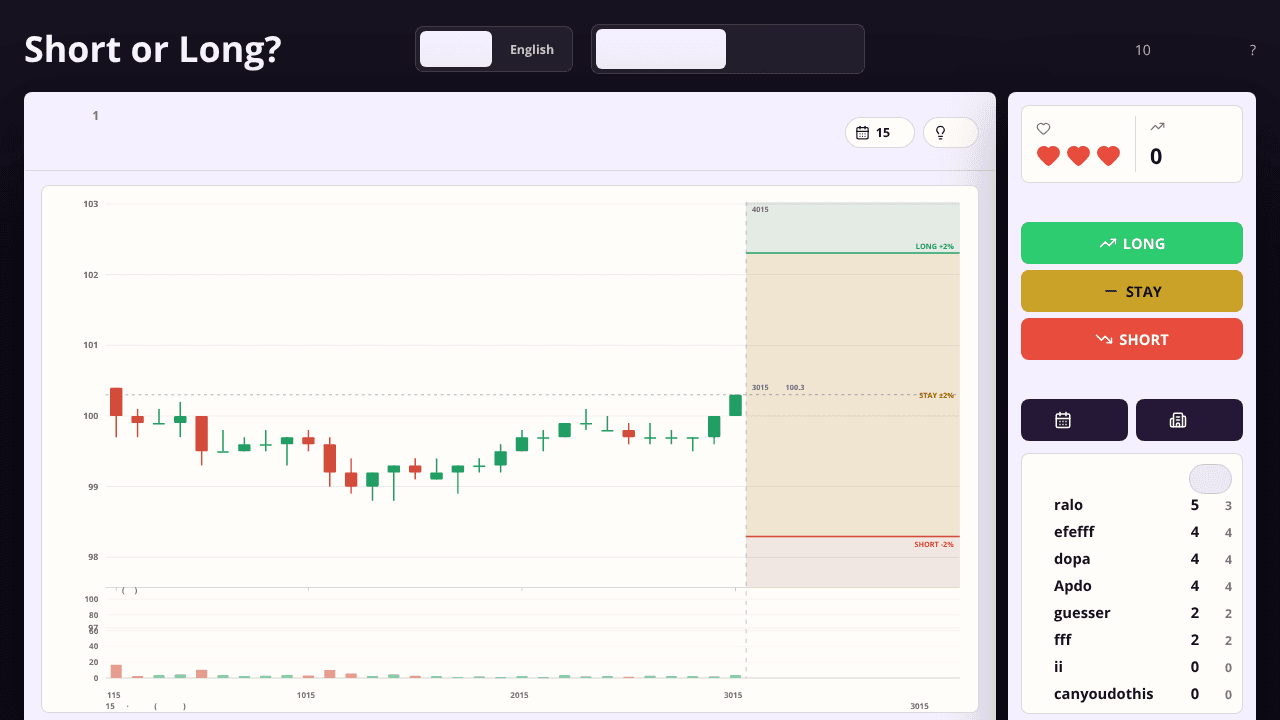Screen dimensions: 1280x720
Task: Click the trending-up icon on LONG button
Action: coord(1108,243)
